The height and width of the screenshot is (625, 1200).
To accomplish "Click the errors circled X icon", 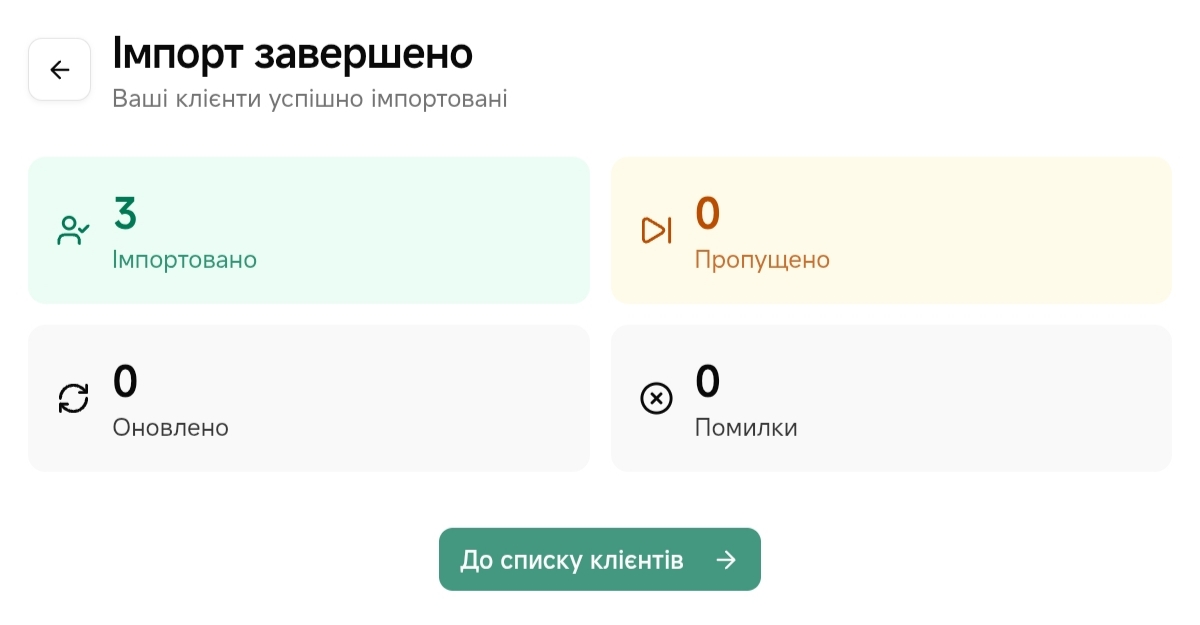I will [x=656, y=399].
